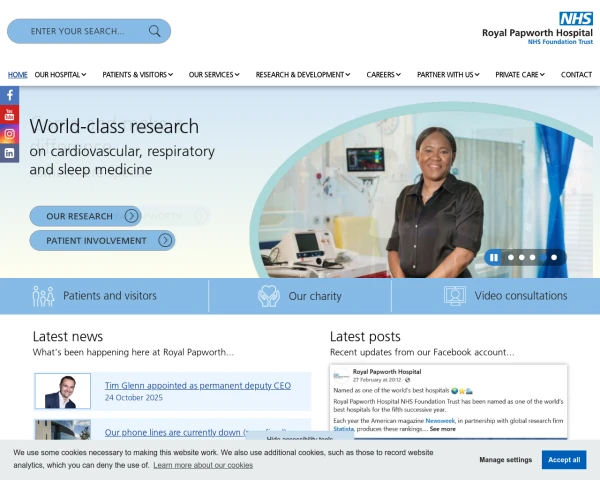The width and height of the screenshot is (600, 480).
Task: Expand the Our Hospital menu
Action: pos(60,75)
